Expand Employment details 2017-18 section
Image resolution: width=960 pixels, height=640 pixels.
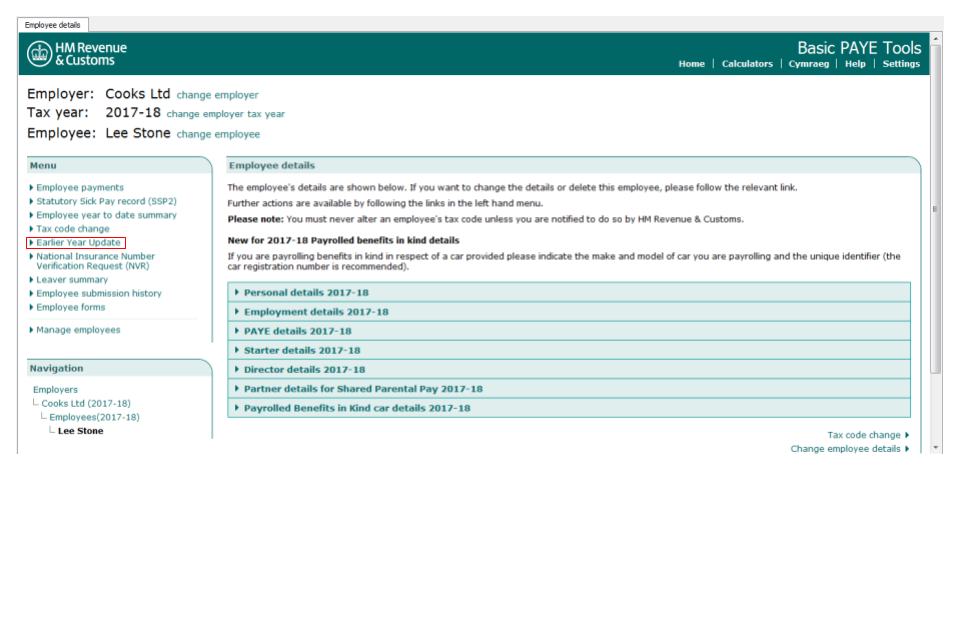tap(569, 312)
